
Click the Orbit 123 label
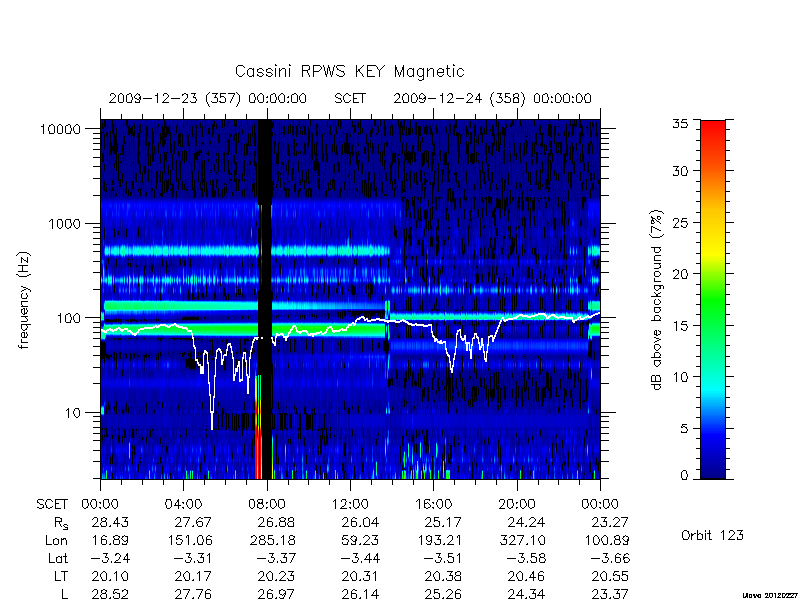[712, 536]
